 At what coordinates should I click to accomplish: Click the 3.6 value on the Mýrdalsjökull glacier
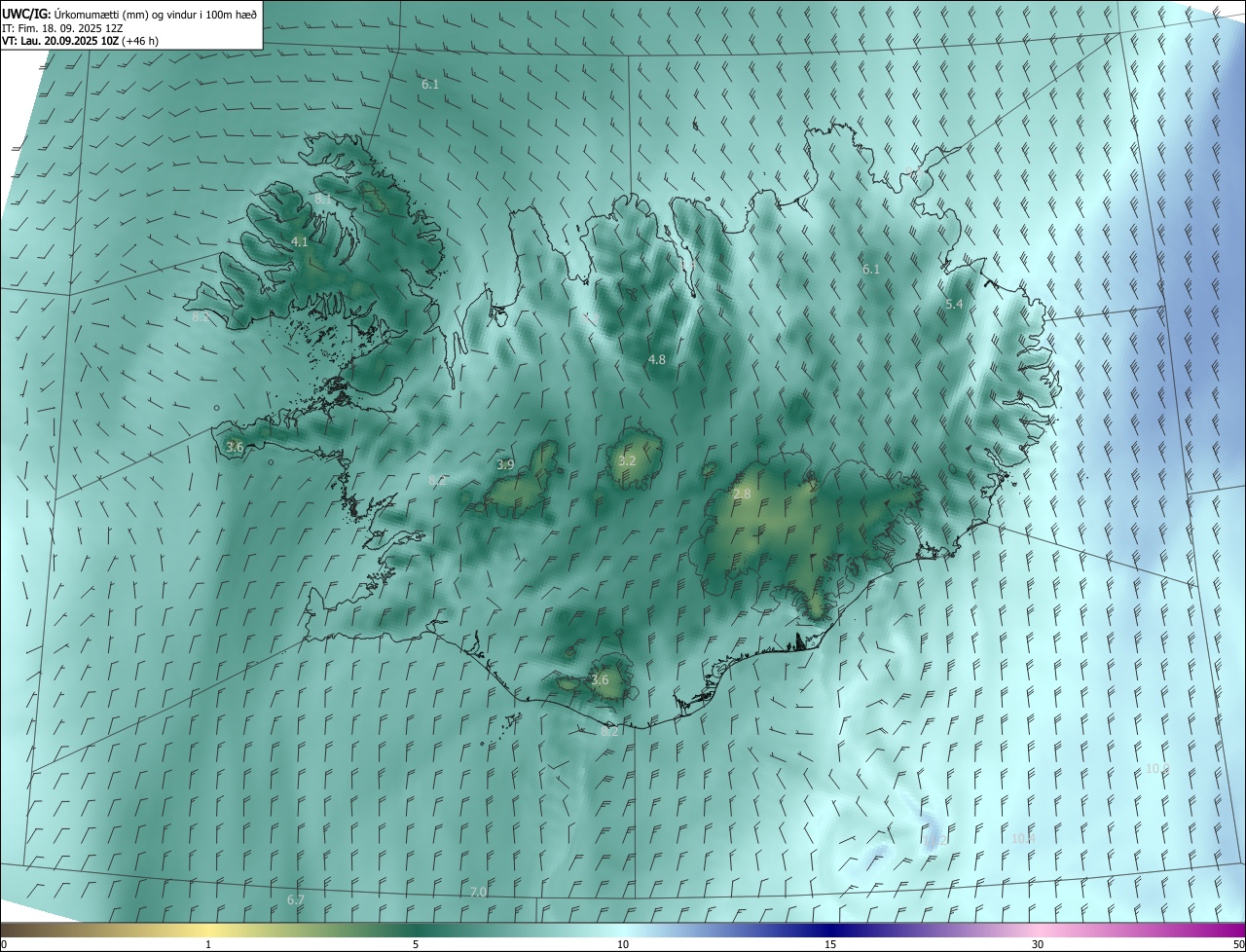[600, 680]
